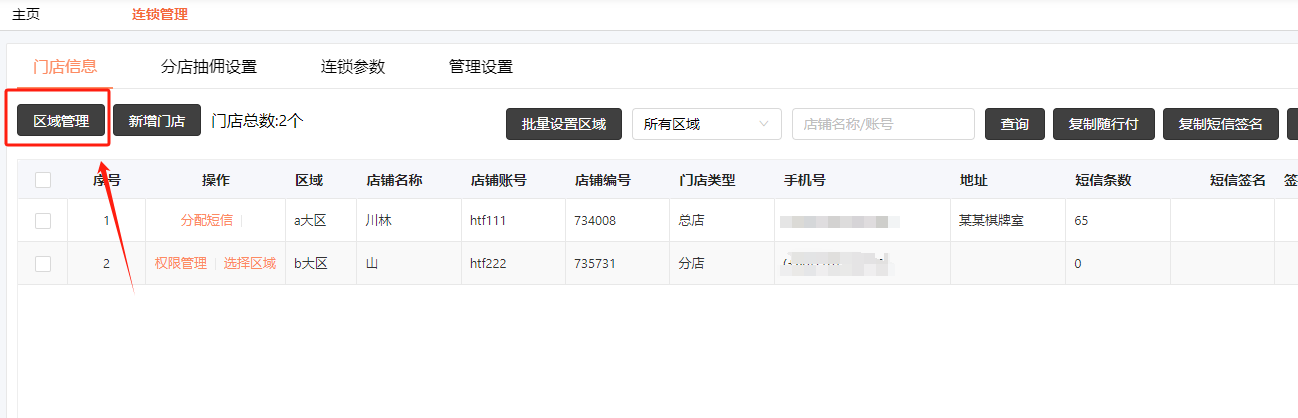Switch to the 门店信息 tab
The image size is (1298, 418).
click(x=65, y=67)
